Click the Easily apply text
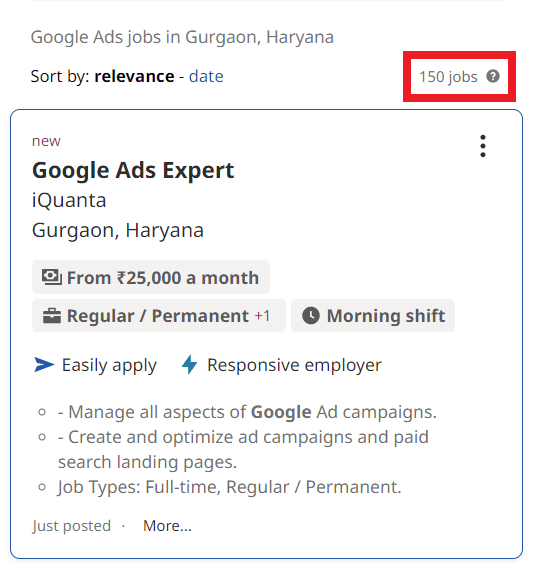Image resolution: width=534 pixels, height=569 pixels. (x=109, y=365)
